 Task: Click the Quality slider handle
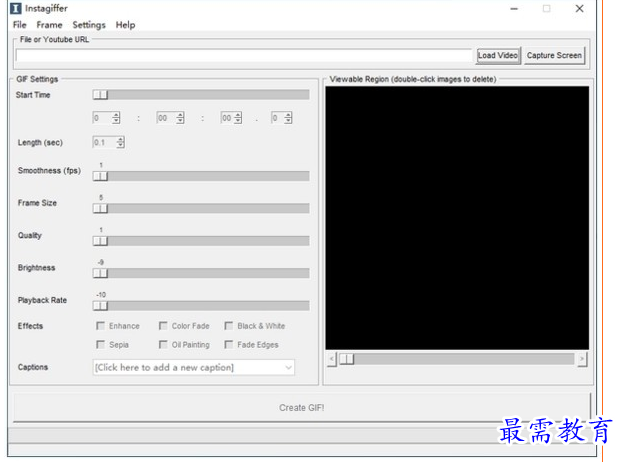pyautogui.click(x=100, y=241)
